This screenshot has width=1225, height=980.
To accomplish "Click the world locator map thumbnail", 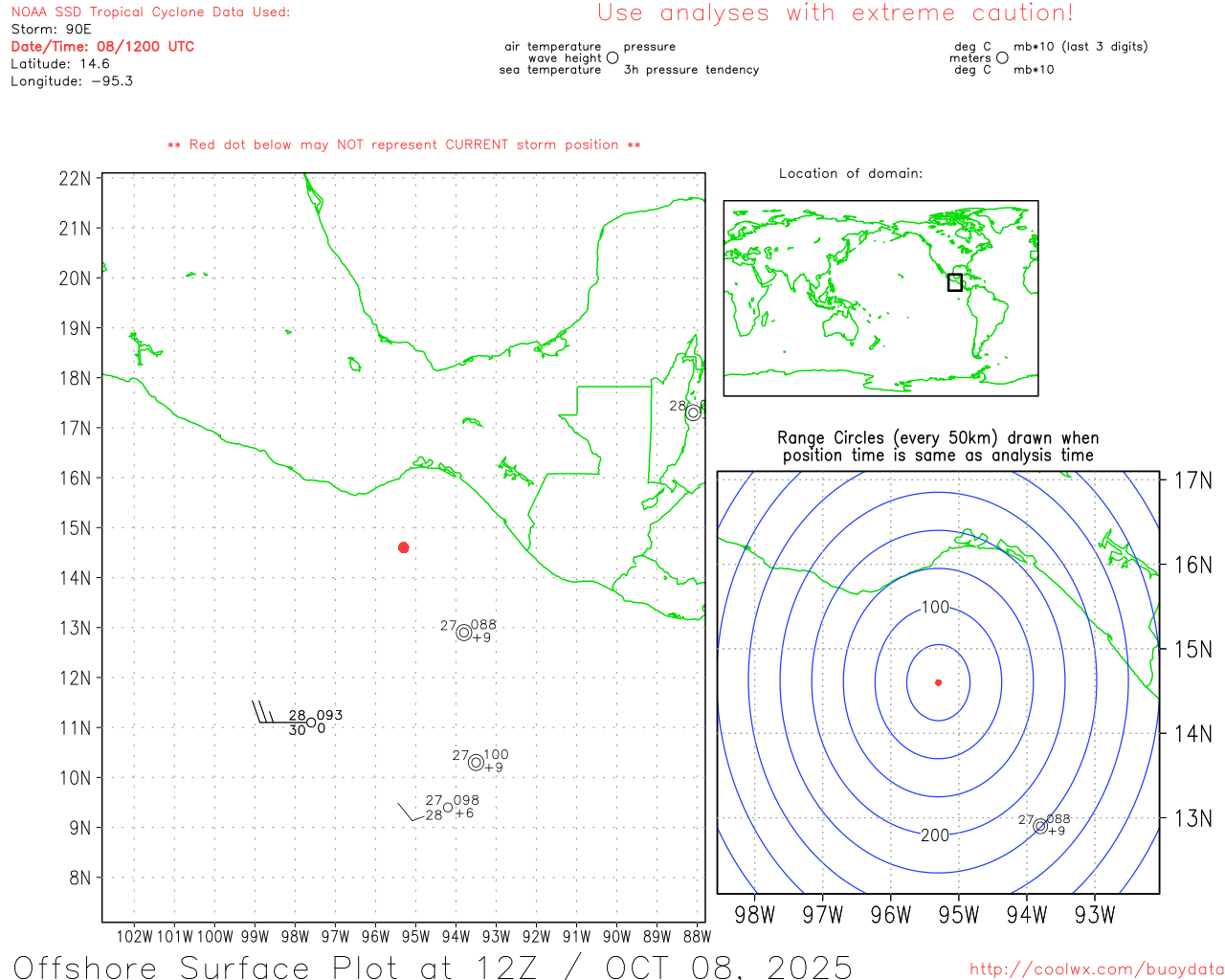I will tap(880, 299).
